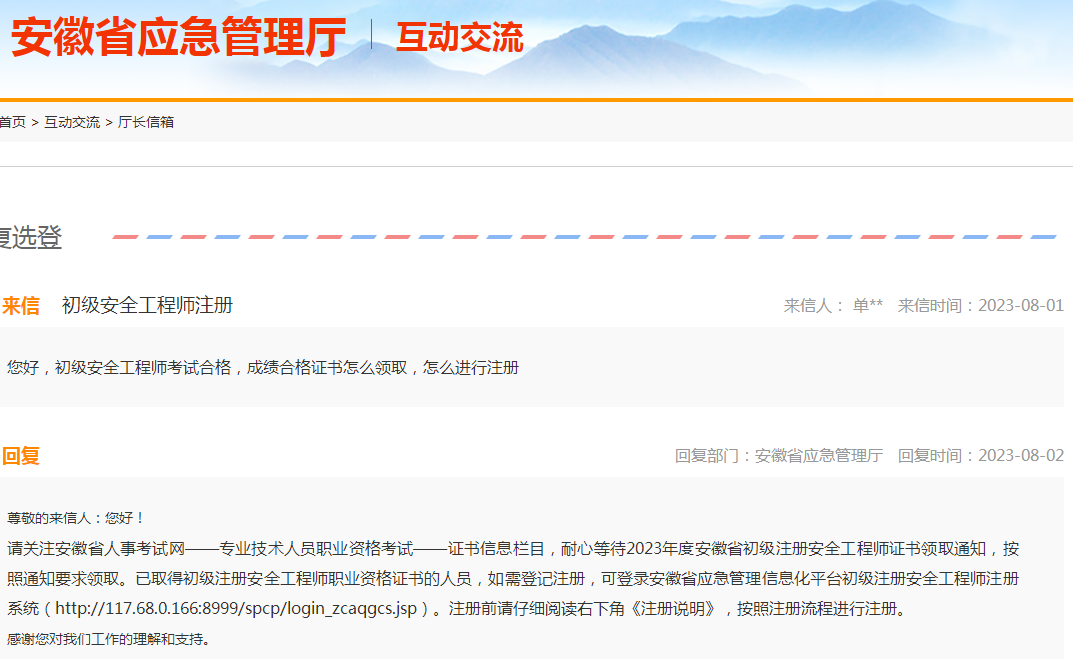The image size is (1073, 659).
Task: Click the red-blue dashed envelope stripe
Action: [x=584, y=238]
